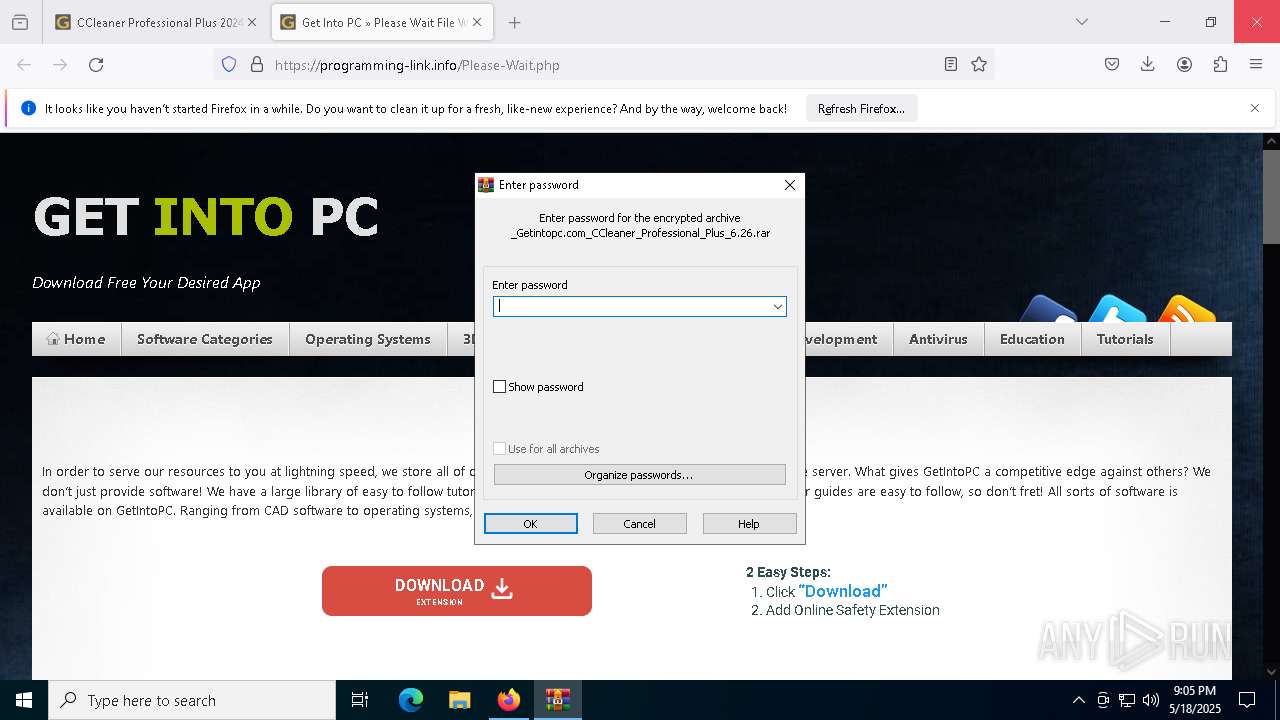Viewport: 1280px width, 720px height.
Task: Click the Firefox account icon
Action: [1184, 65]
